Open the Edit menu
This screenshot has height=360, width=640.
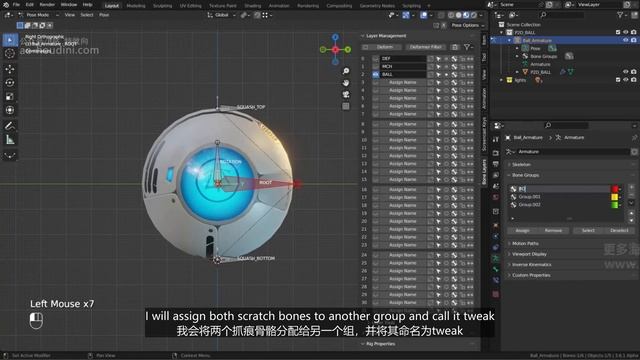coord(30,5)
